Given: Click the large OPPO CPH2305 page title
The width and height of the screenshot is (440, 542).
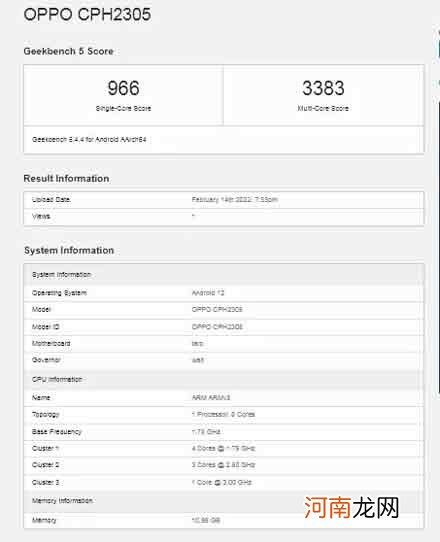Looking at the screenshot, I should [87, 15].
